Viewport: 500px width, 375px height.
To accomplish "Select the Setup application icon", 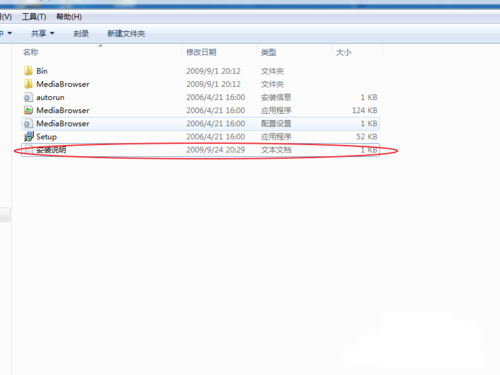I will [28, 136].
